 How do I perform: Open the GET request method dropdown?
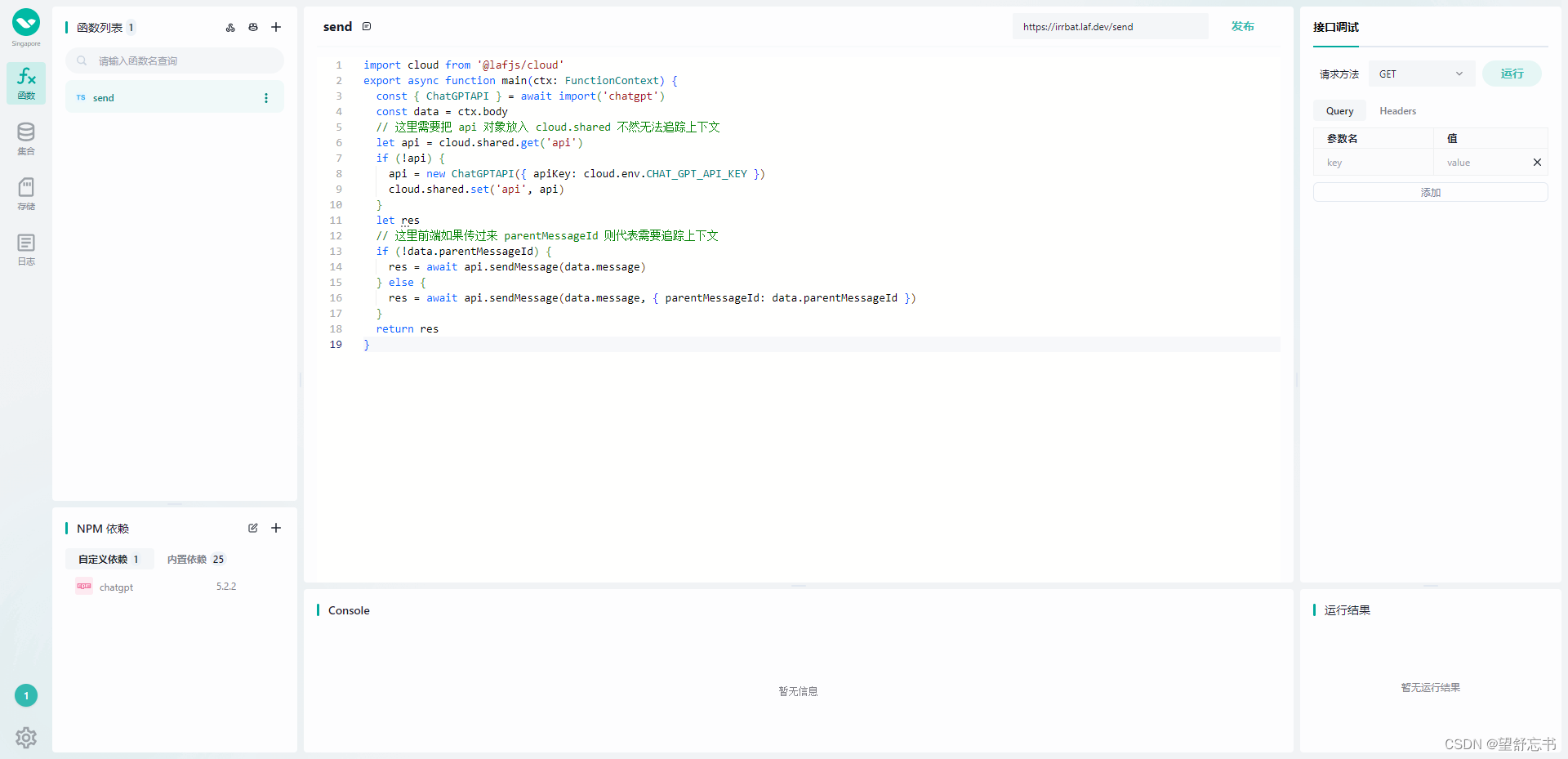(x=1421, y=74)
